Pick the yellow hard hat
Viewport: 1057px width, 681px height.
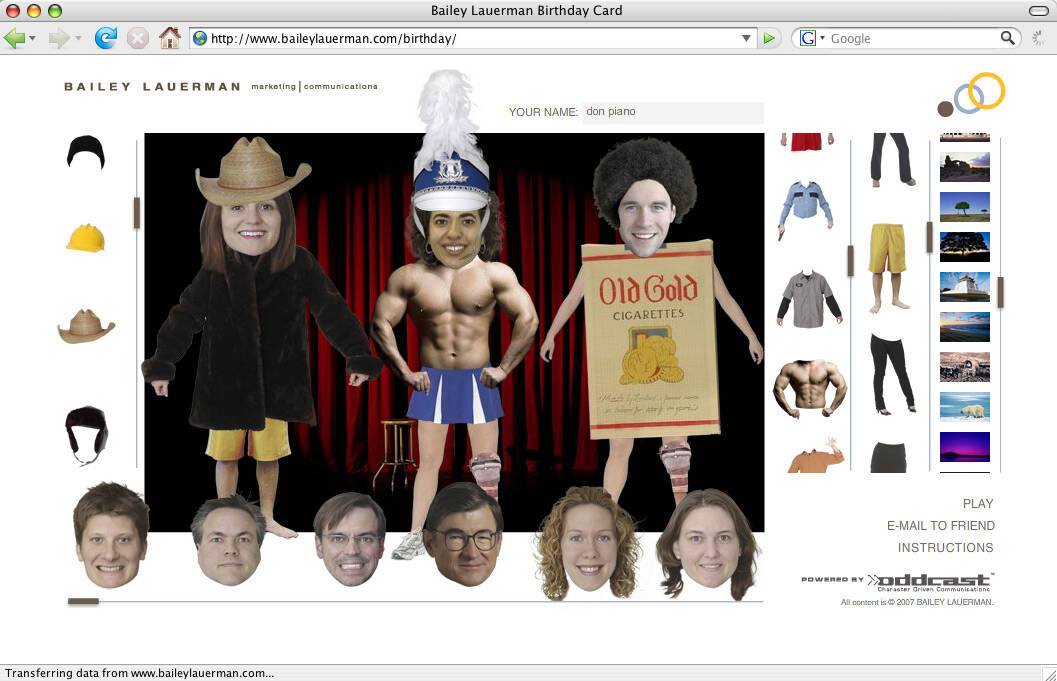[x=86, y=238]
